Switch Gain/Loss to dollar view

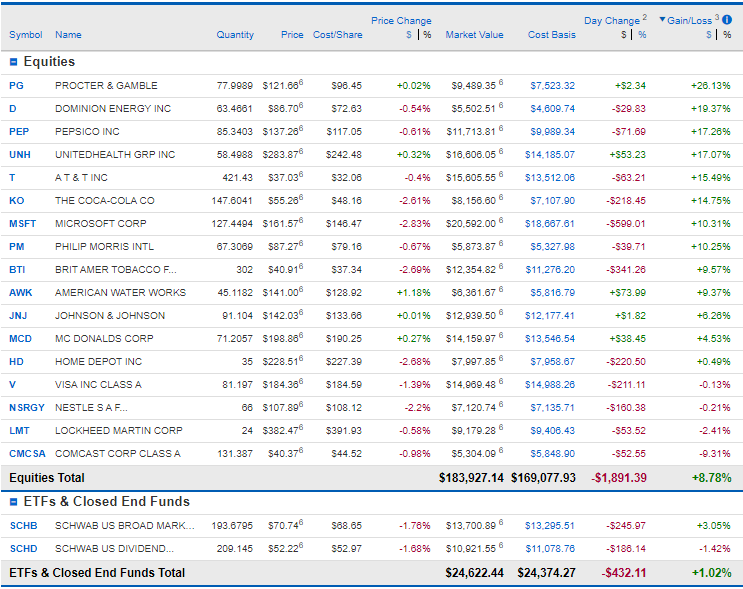coord(708,35)
